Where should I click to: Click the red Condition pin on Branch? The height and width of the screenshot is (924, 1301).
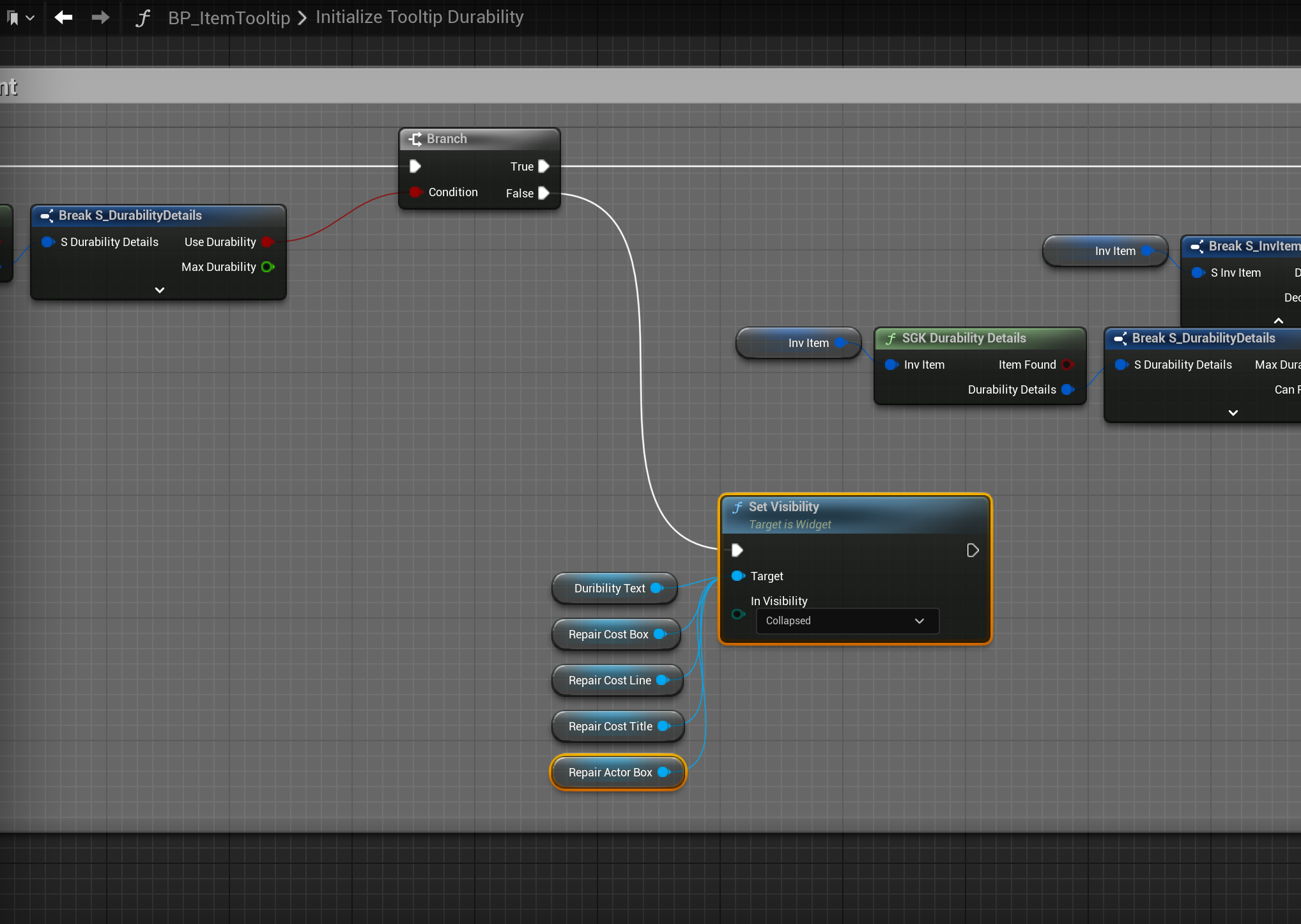[x=415, y=192]
